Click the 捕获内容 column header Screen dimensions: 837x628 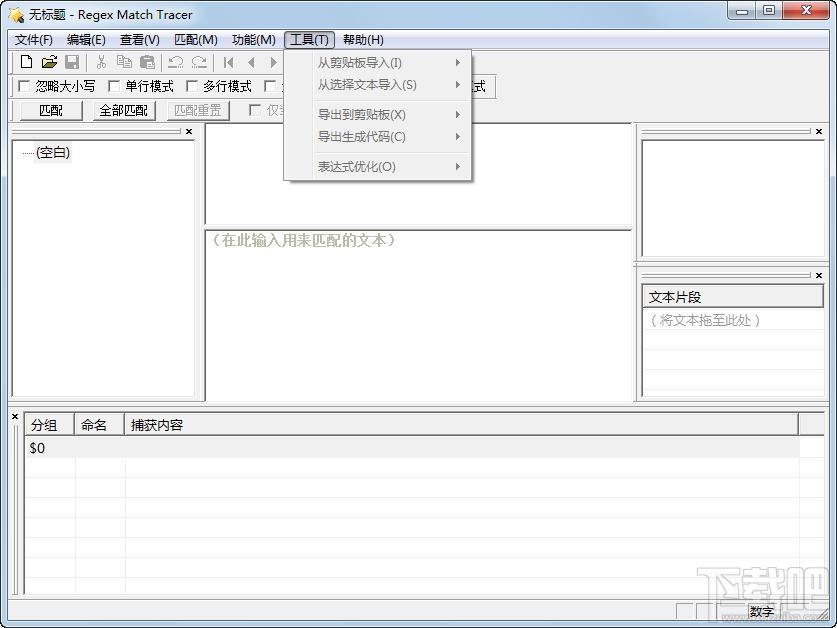[461, 425]
